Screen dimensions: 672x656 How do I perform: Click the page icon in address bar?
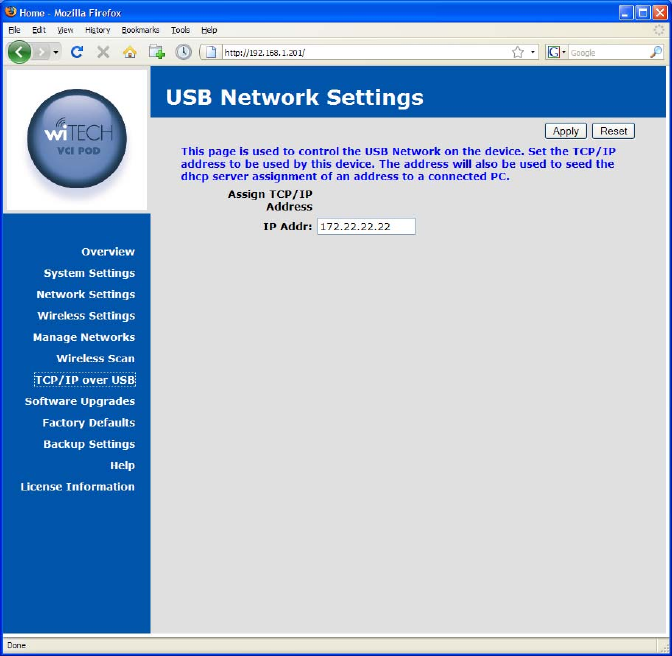211,52
